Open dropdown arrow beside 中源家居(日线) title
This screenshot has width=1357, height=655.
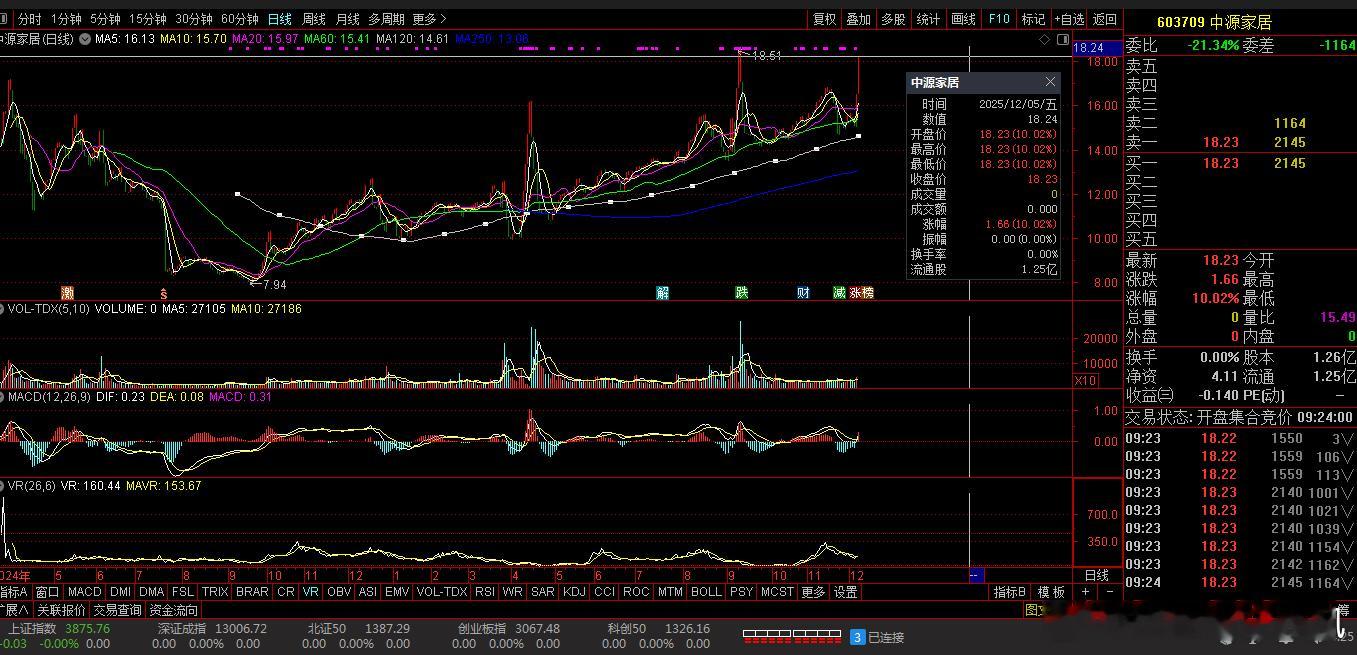pos(86,39)
